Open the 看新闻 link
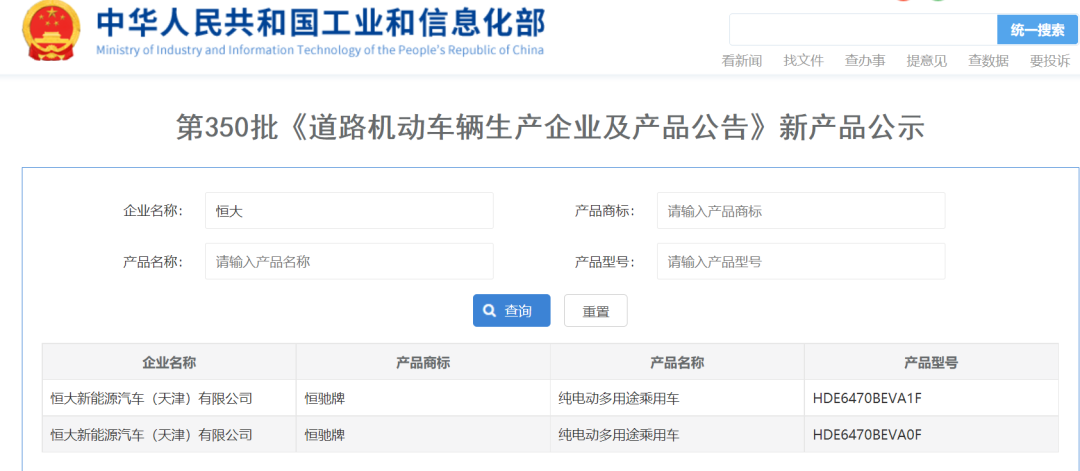The height and width of the screenshot is (471, 1080). click(742, 61)
